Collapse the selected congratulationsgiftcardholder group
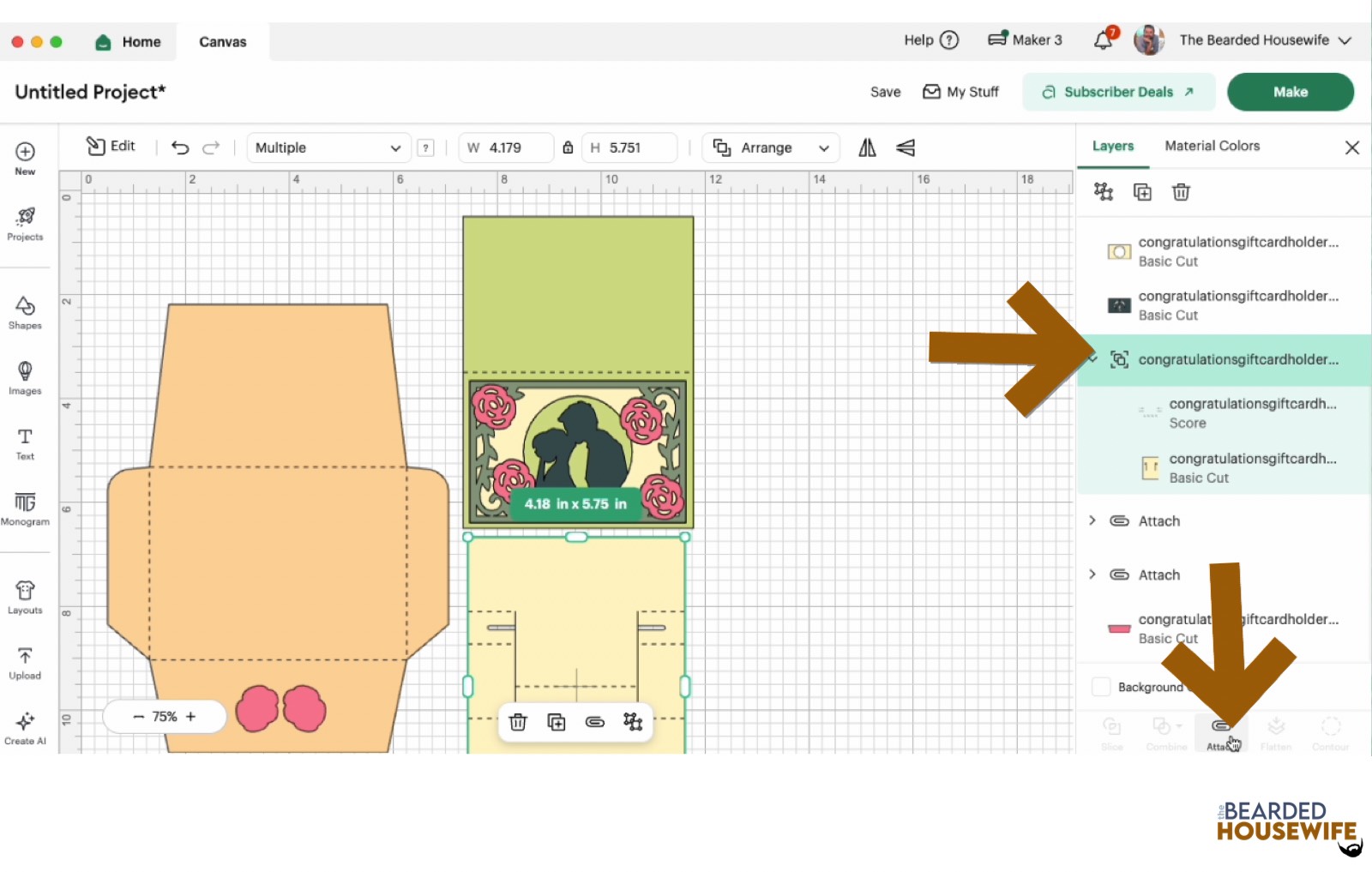 [1093, 359]
